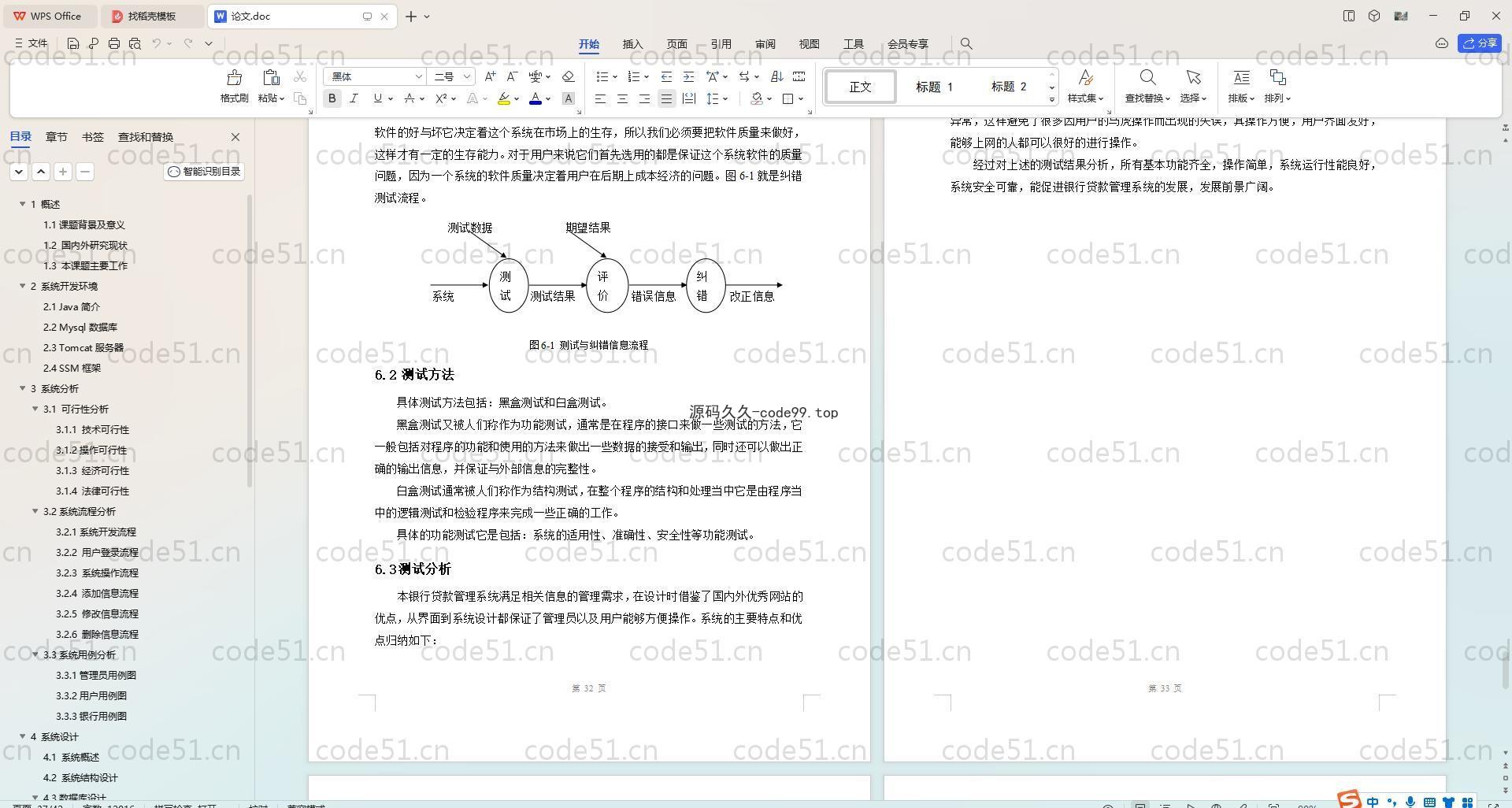The height and width of the screenshot is (808, 1512).
Task: Toggle bold formatting
Action: click(x=332, y=98)
